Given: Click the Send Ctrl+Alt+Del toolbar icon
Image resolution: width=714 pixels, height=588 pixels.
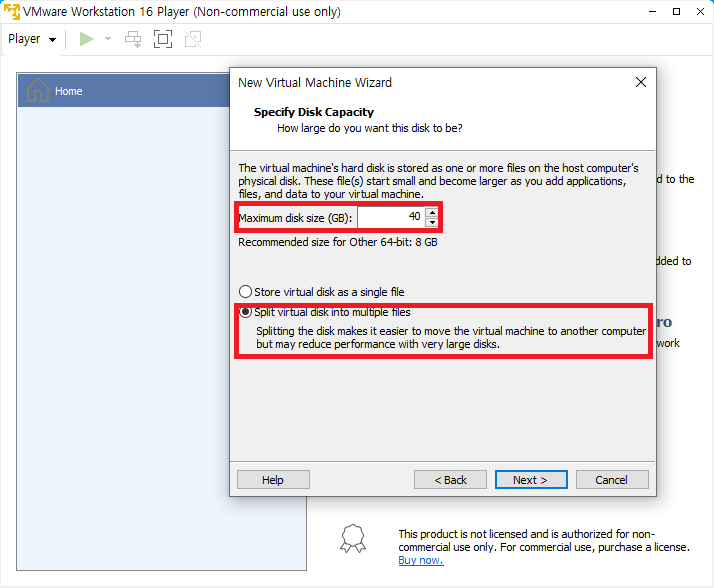Looking at the screenshot, I should coord(133,39).
